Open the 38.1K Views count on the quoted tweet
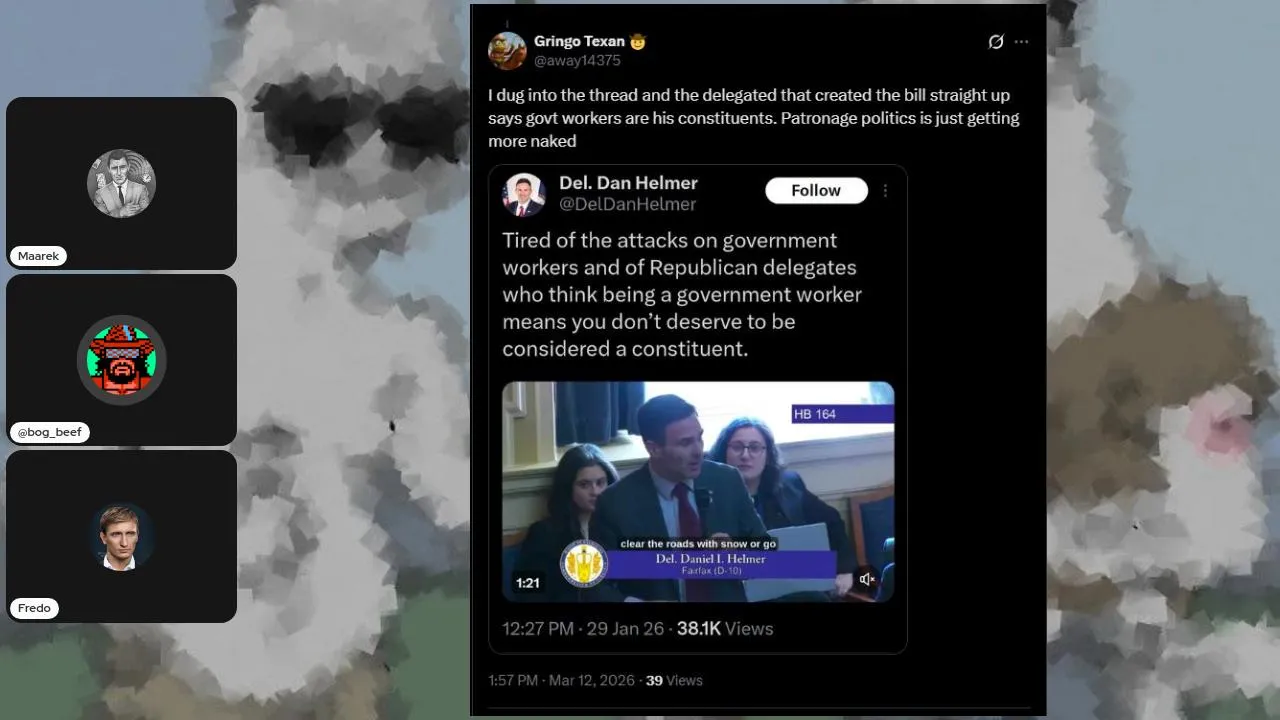1280x720 pixels. click(725, 629)
